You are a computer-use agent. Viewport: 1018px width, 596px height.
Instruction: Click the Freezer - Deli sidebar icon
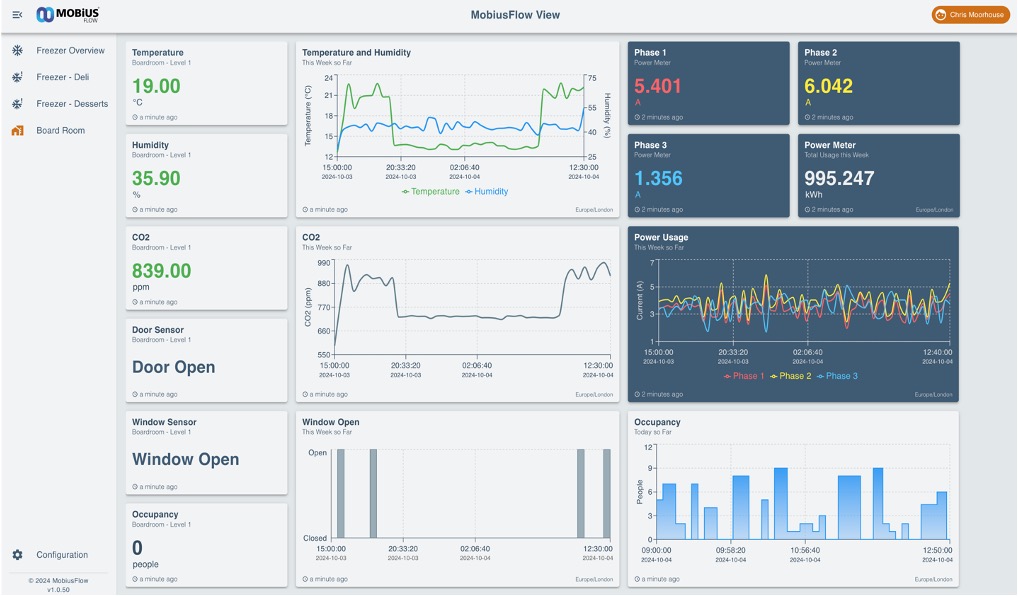pyautogui.click(x=17, y=77)
